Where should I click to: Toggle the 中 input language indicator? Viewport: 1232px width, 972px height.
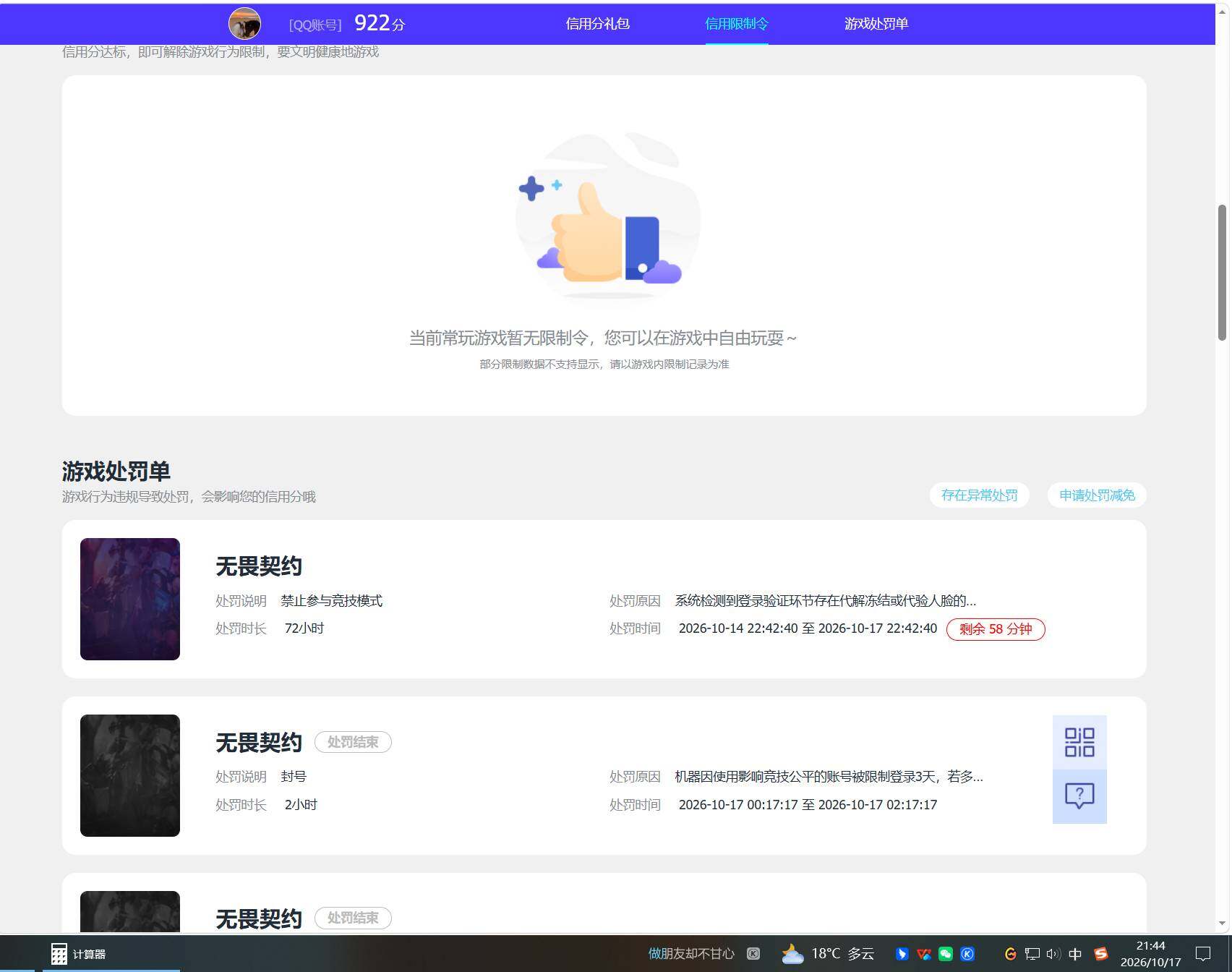pos(1075,954)
